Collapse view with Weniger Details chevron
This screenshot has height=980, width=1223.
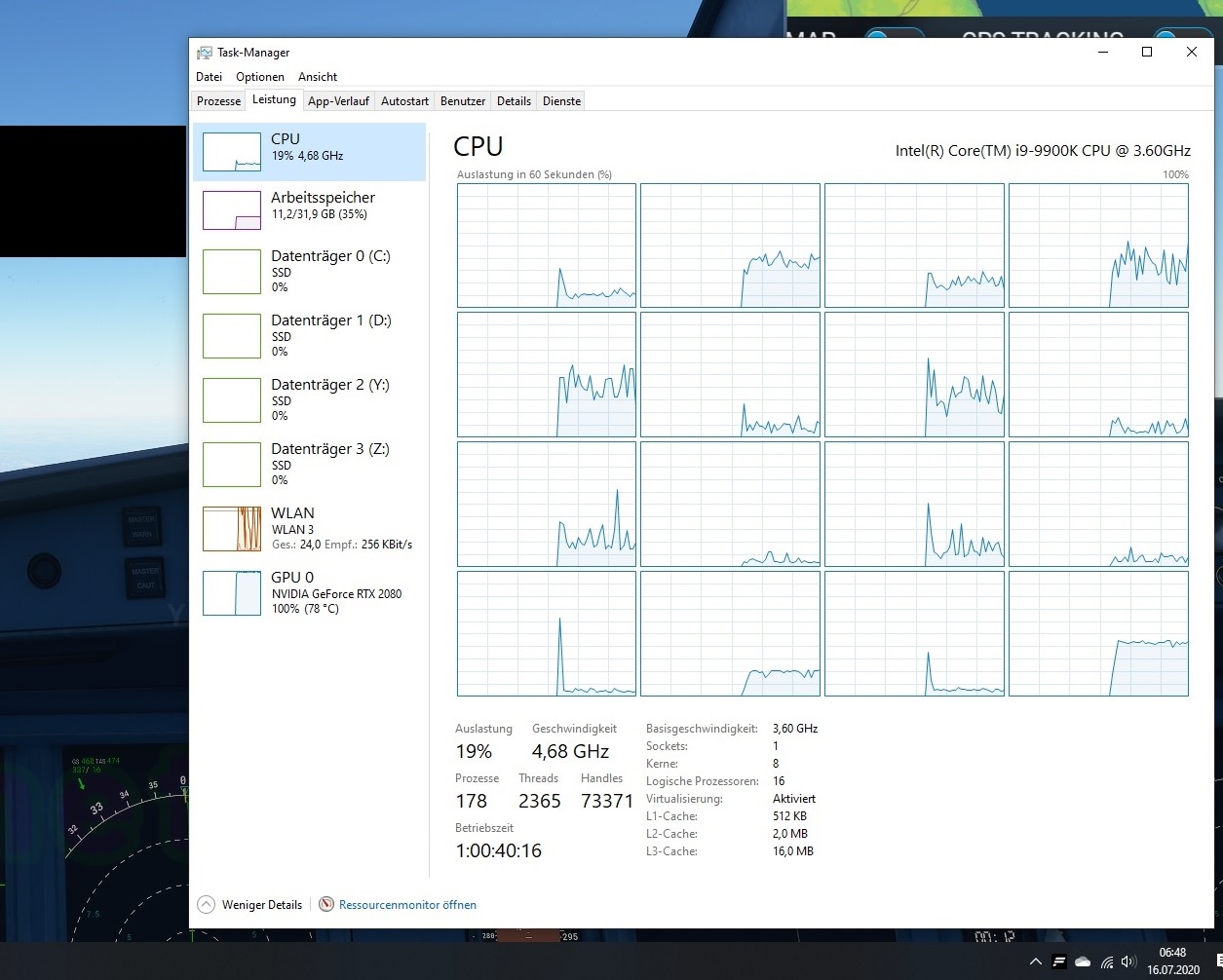[x=206, y=904]
